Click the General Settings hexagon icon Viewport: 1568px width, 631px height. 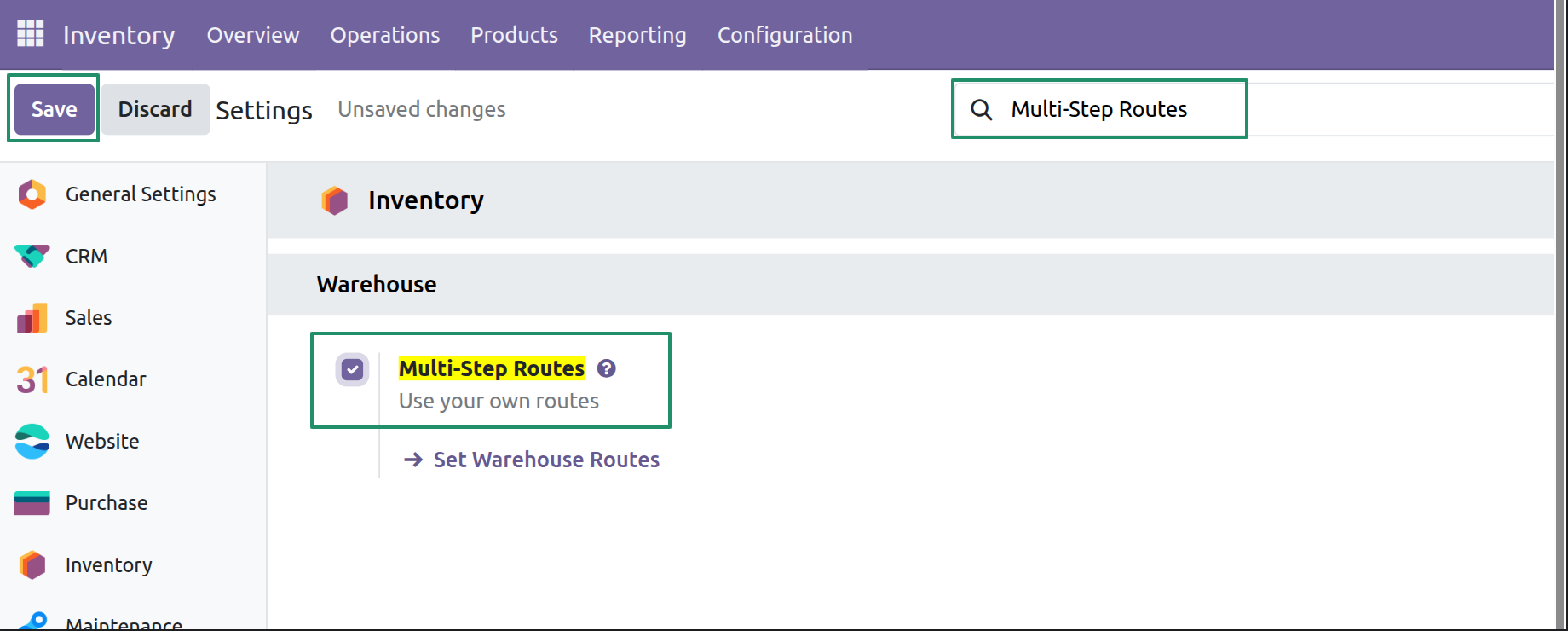(x=32, y=194)
